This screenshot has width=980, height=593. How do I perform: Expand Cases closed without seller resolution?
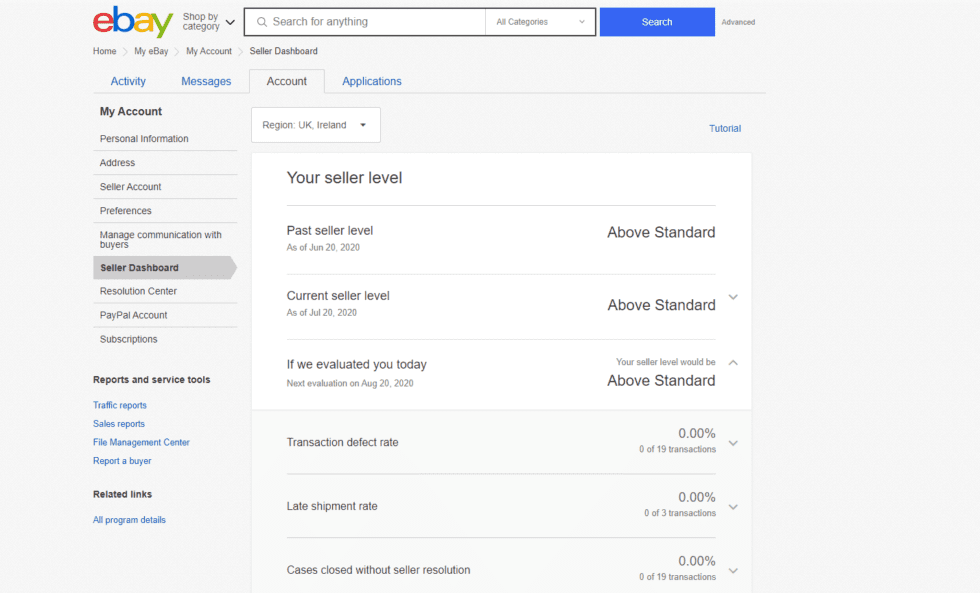click(x=733, y=571)
